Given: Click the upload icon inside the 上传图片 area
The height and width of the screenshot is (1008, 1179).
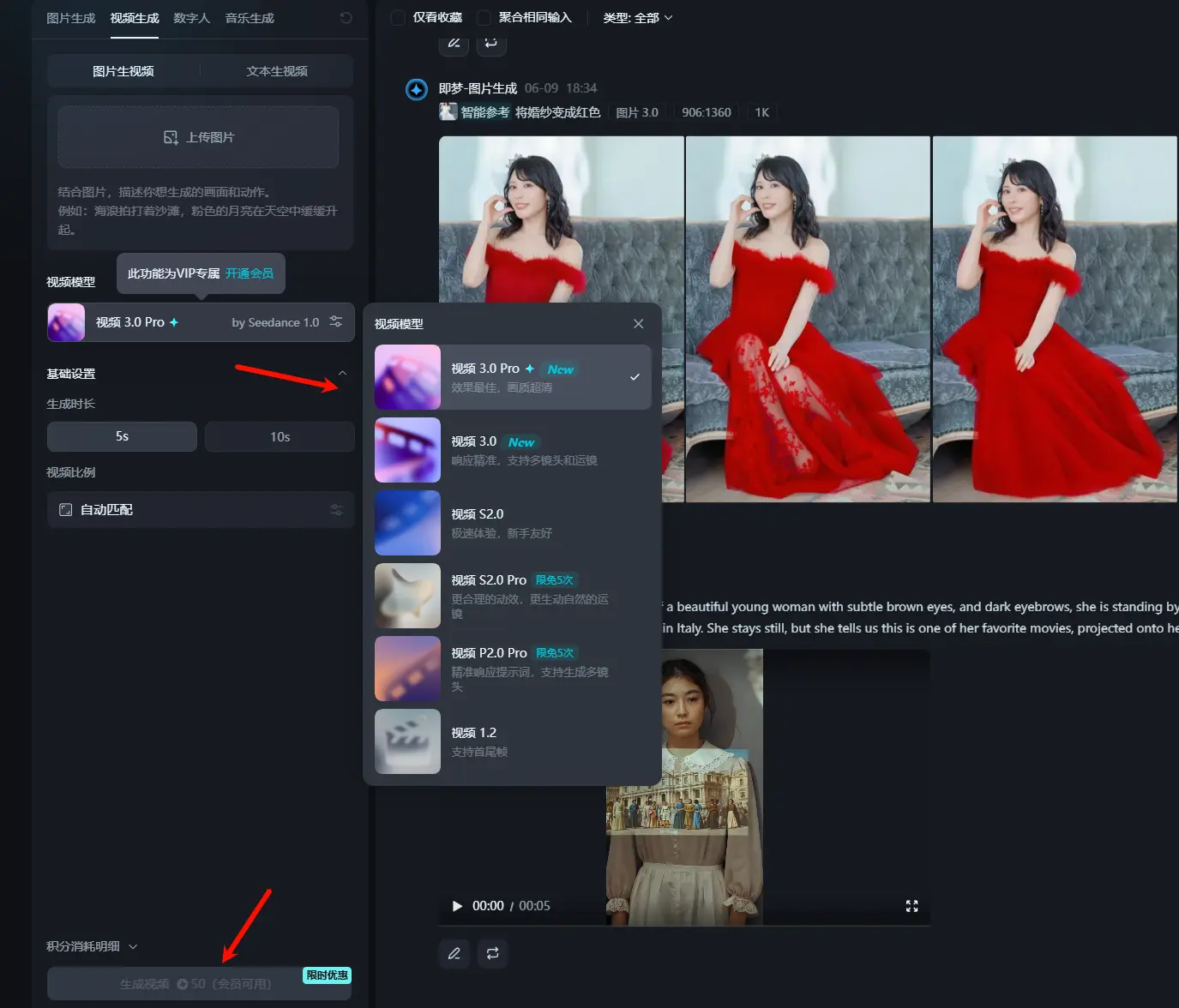Looking at the screenshot, I should pyautogui.click(x=170, y=136).
